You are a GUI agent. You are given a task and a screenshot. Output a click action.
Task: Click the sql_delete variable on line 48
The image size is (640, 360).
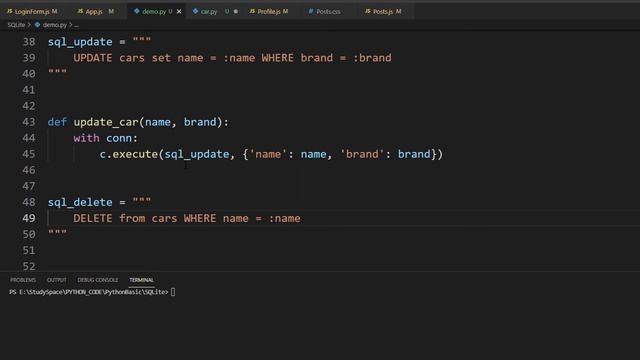[x=80, y=202]
